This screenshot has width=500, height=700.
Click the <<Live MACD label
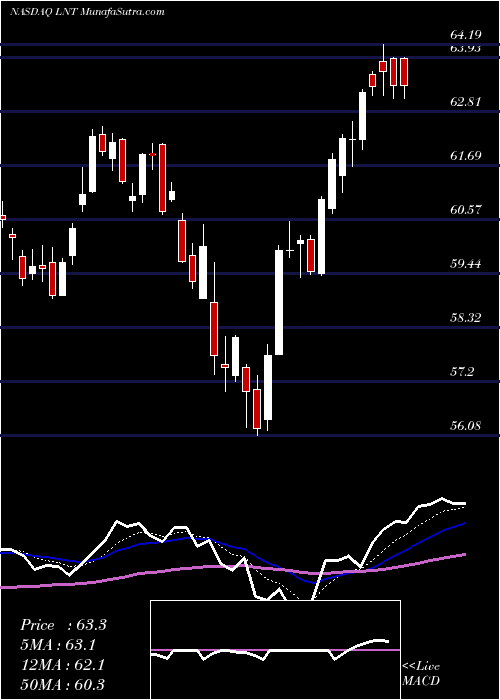tap(421, 674)
